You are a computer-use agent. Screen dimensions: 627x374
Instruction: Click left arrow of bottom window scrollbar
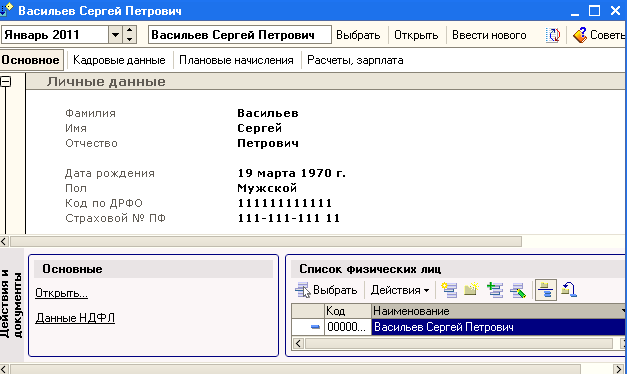[4, 369]
